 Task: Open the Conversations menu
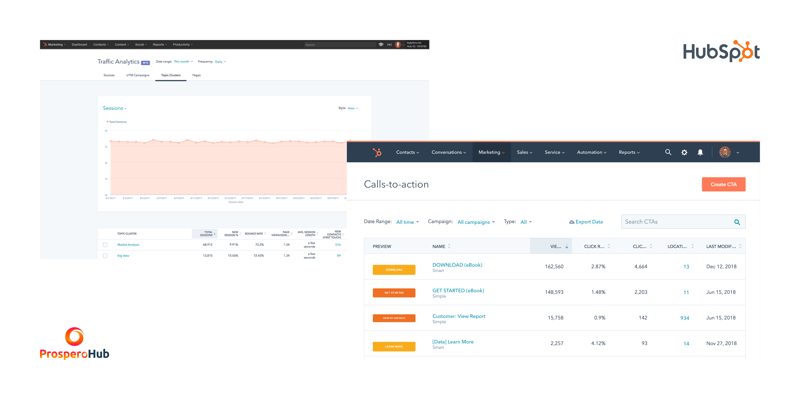tap(448, 153)
